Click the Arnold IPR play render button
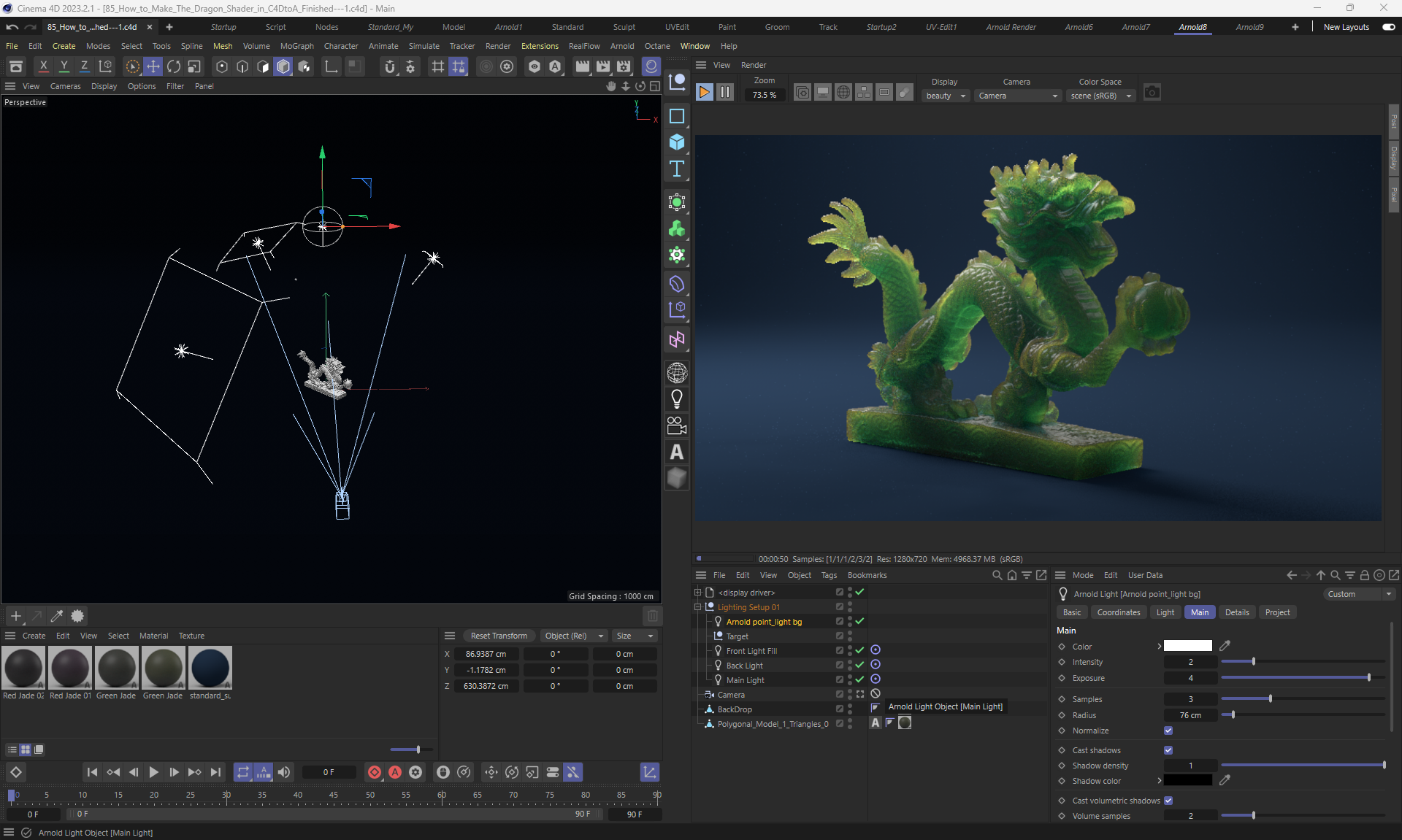1402x840 pixels. [704, 92]
